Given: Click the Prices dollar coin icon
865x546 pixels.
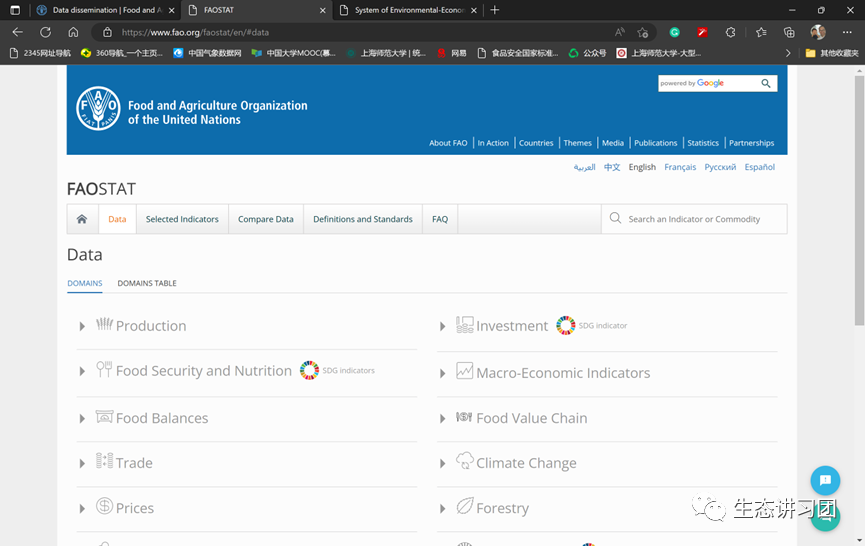Looking at the screenshot, I should (104, 505).
